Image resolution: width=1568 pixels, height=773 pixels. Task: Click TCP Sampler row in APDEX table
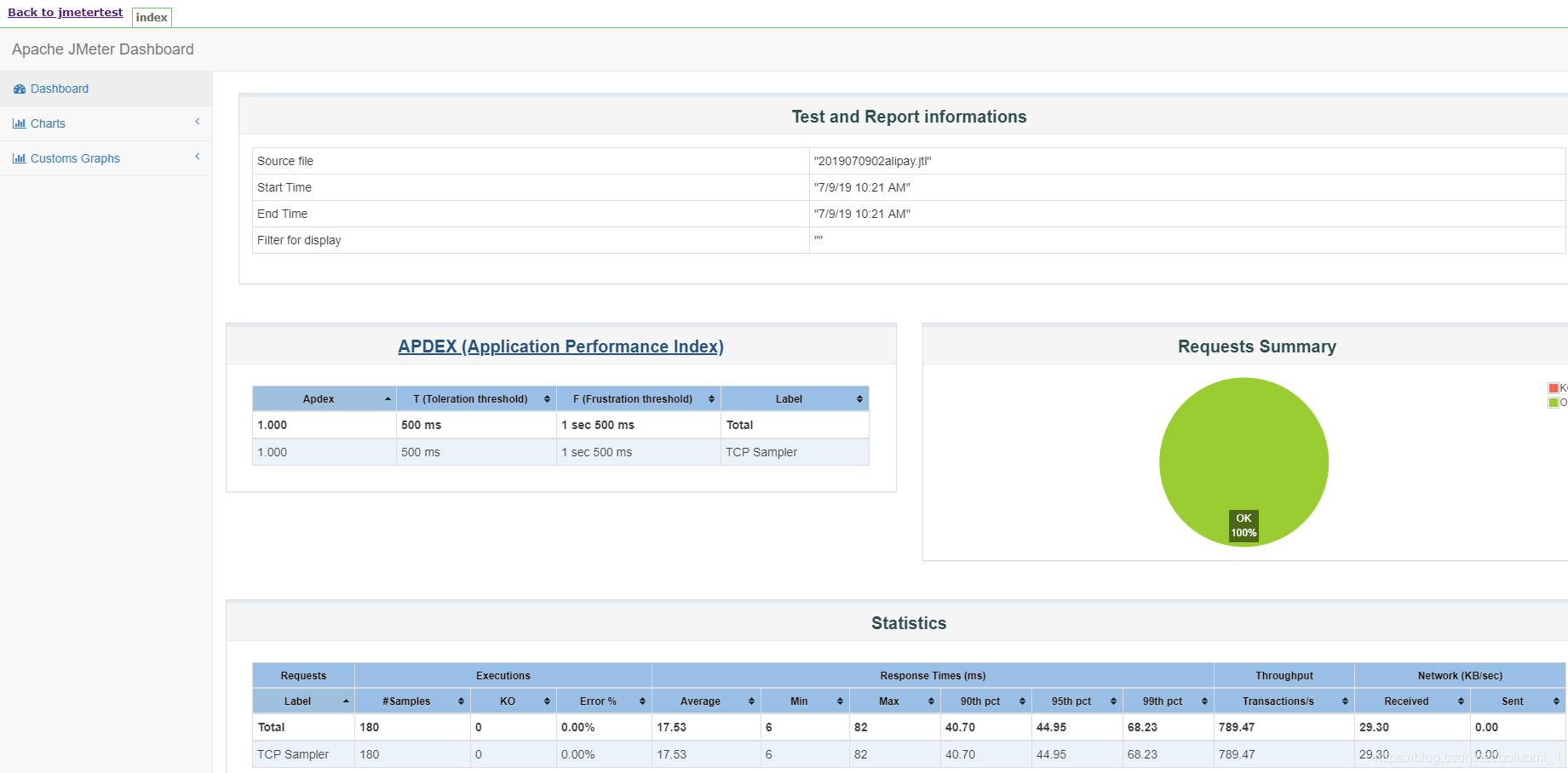pyautogui.click(x=560, y=452)
